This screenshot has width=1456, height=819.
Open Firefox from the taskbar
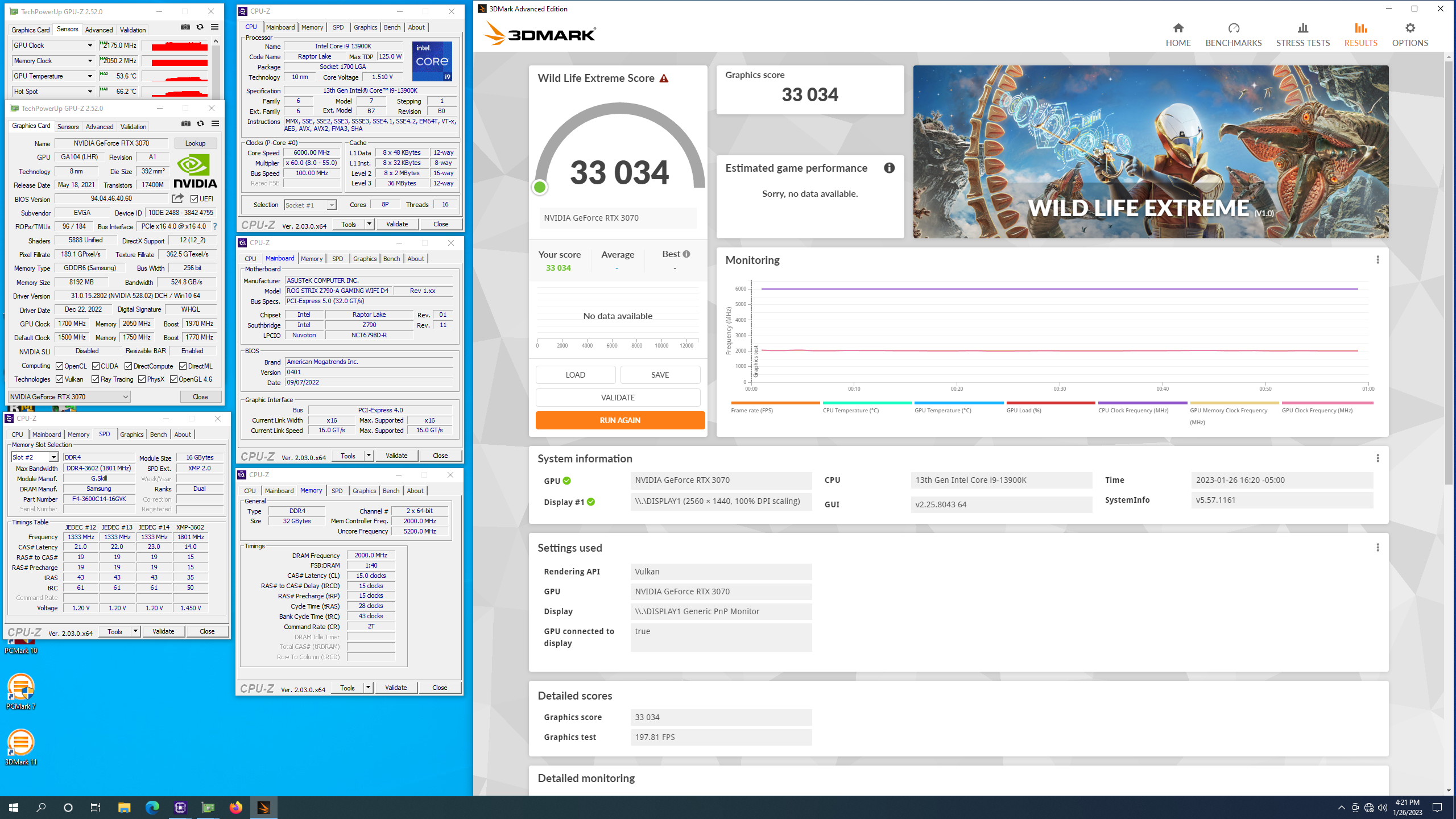point(235,807)
